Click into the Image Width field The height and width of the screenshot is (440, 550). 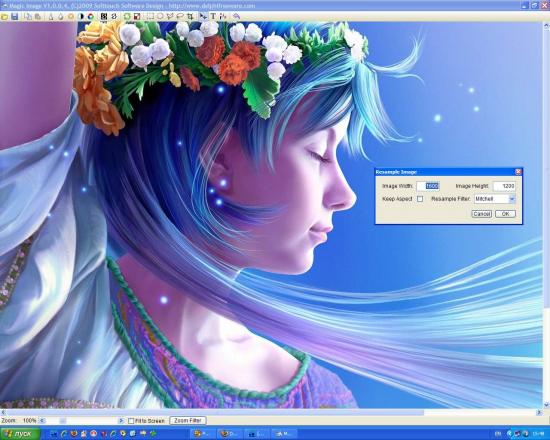pyautogui.click(x=428, y=186)
